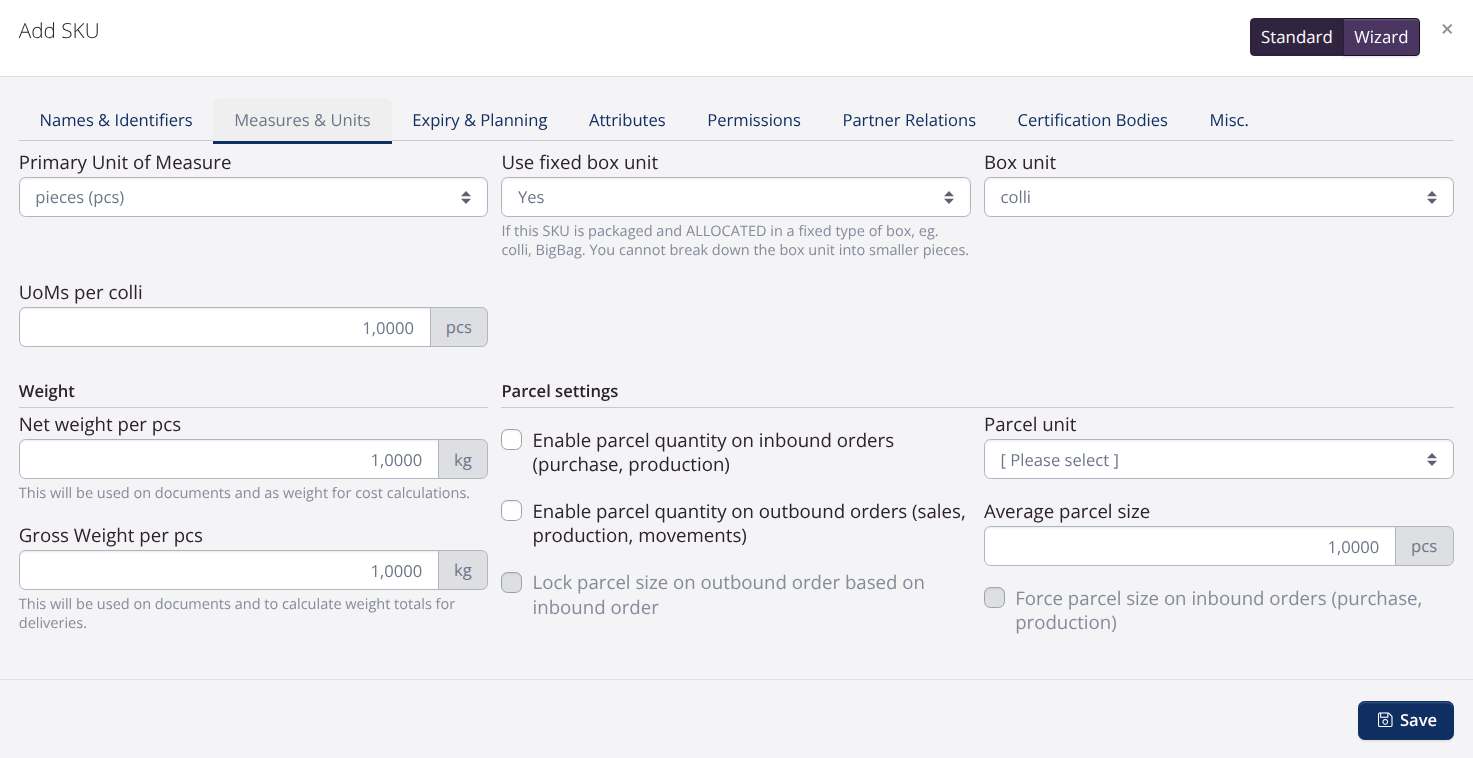Click the floppy disk icon on Save button
The image size is (1473, 758).
1384,720
